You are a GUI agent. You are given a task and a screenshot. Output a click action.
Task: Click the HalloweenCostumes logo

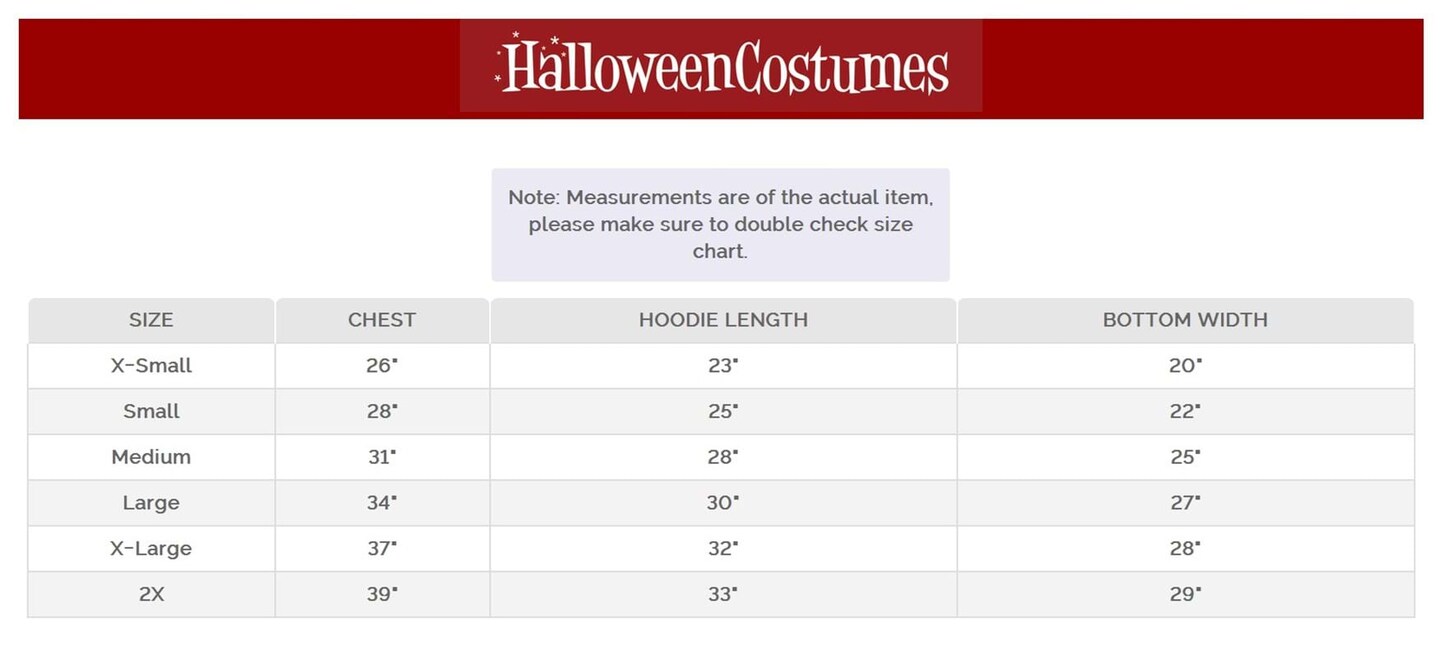(x=721, y=66)
